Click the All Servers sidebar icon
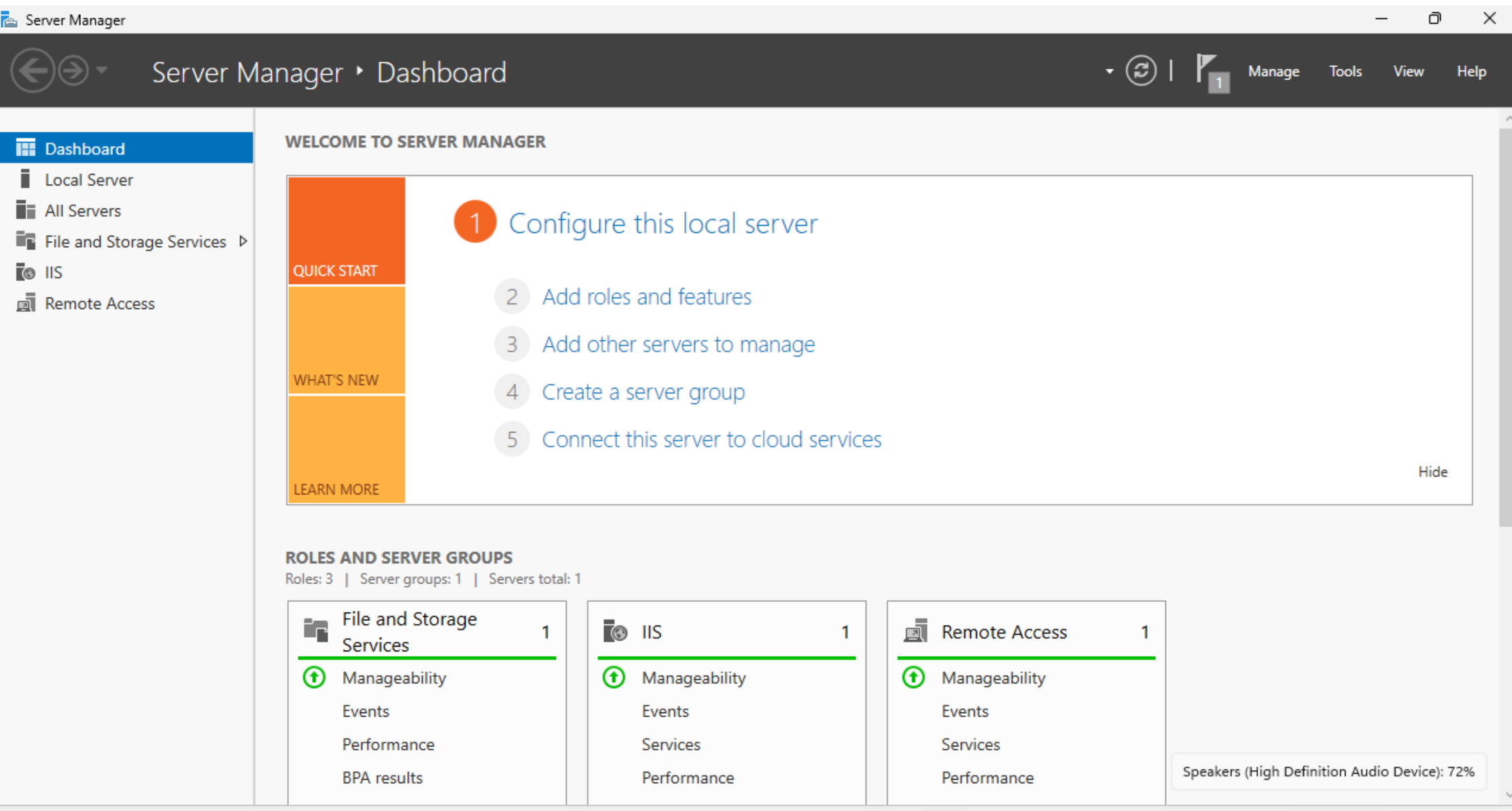This screenshot has width=1512, height=811. click(26, 211)
